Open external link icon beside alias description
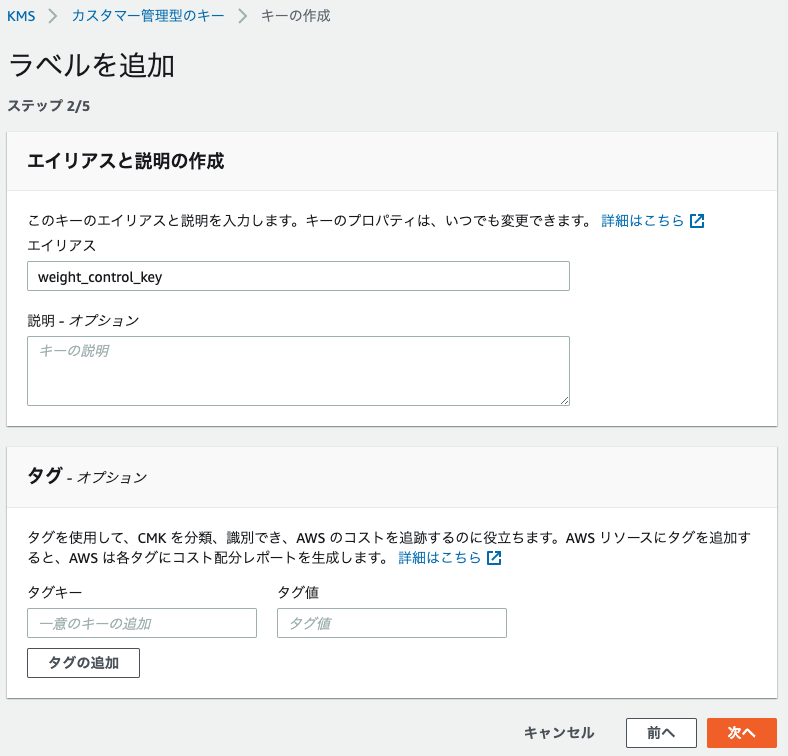 pos(697,221)
